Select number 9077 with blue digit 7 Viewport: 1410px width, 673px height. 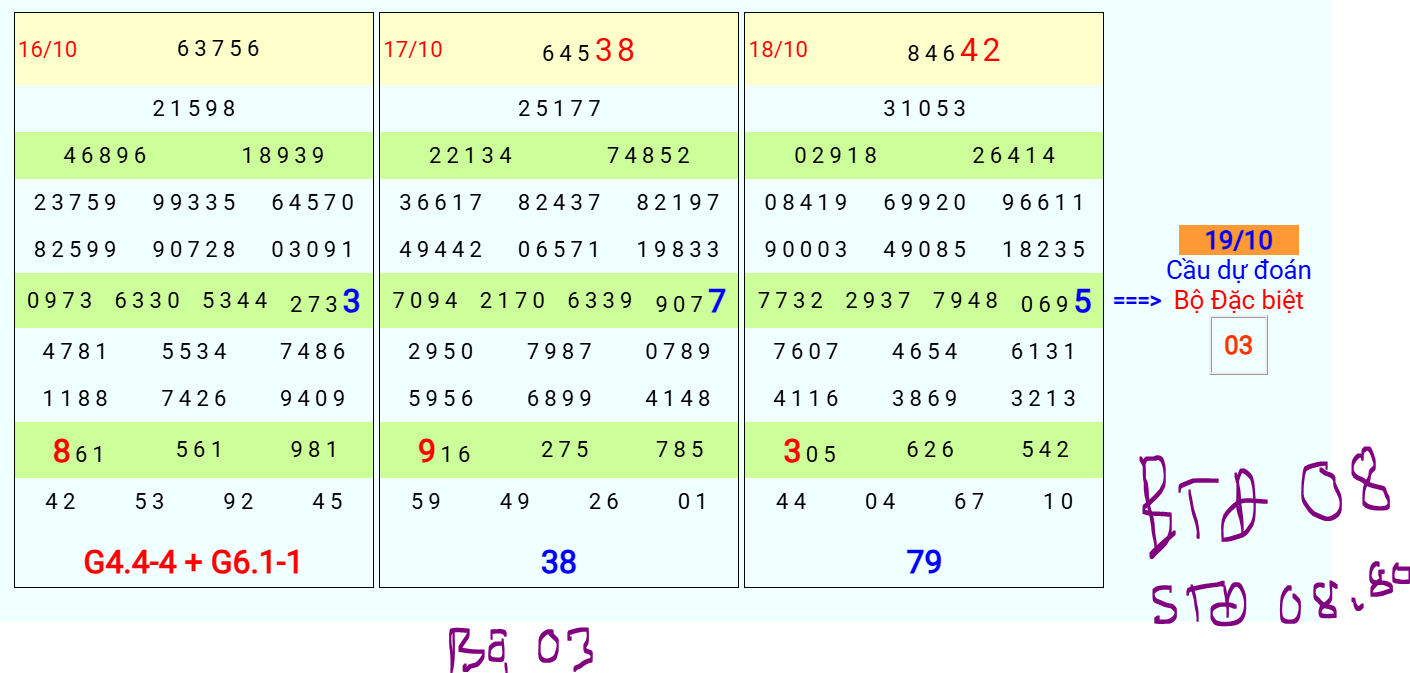coord(691,301)
